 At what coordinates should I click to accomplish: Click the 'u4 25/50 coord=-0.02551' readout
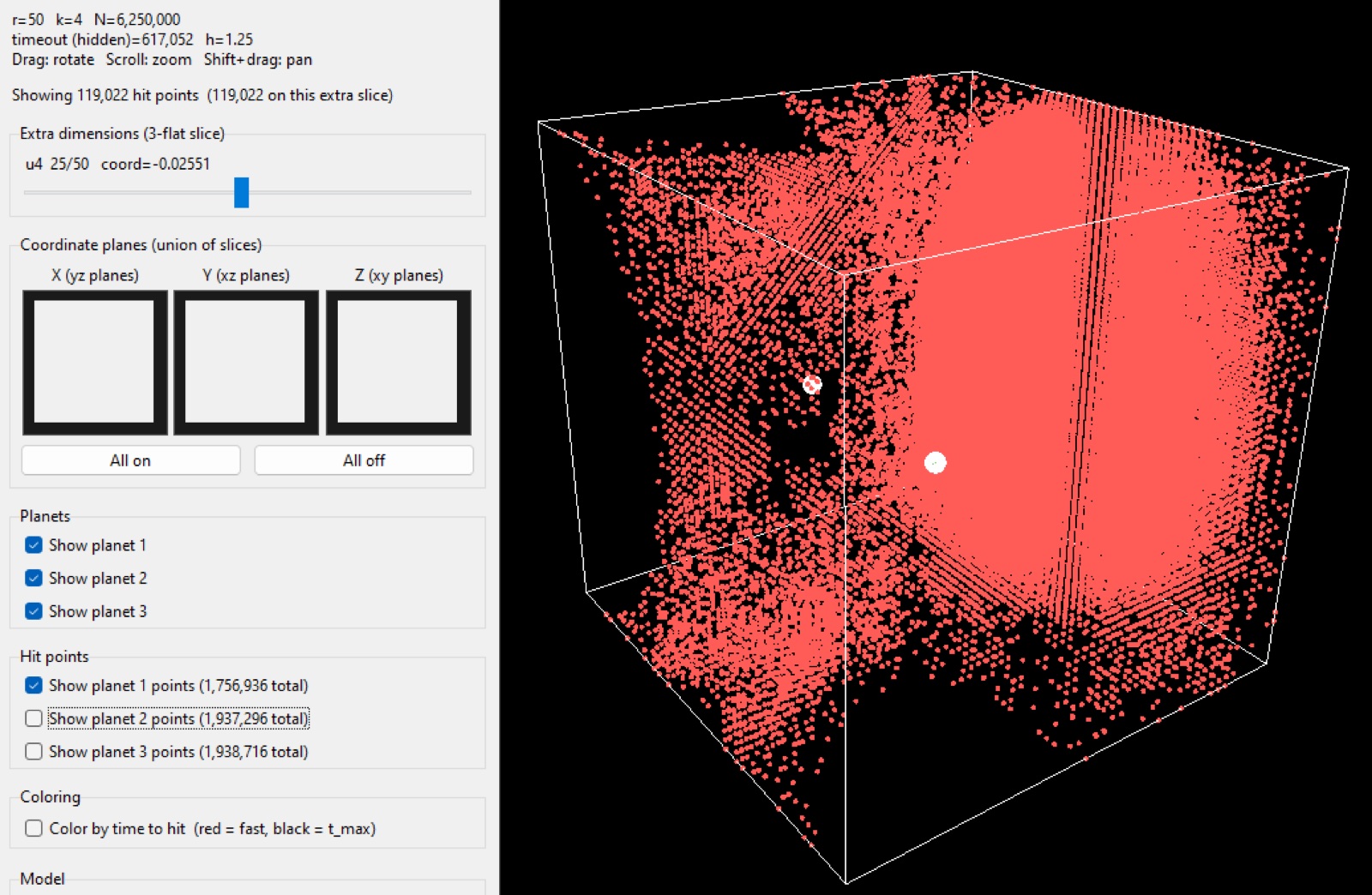(x=117, y=164)
